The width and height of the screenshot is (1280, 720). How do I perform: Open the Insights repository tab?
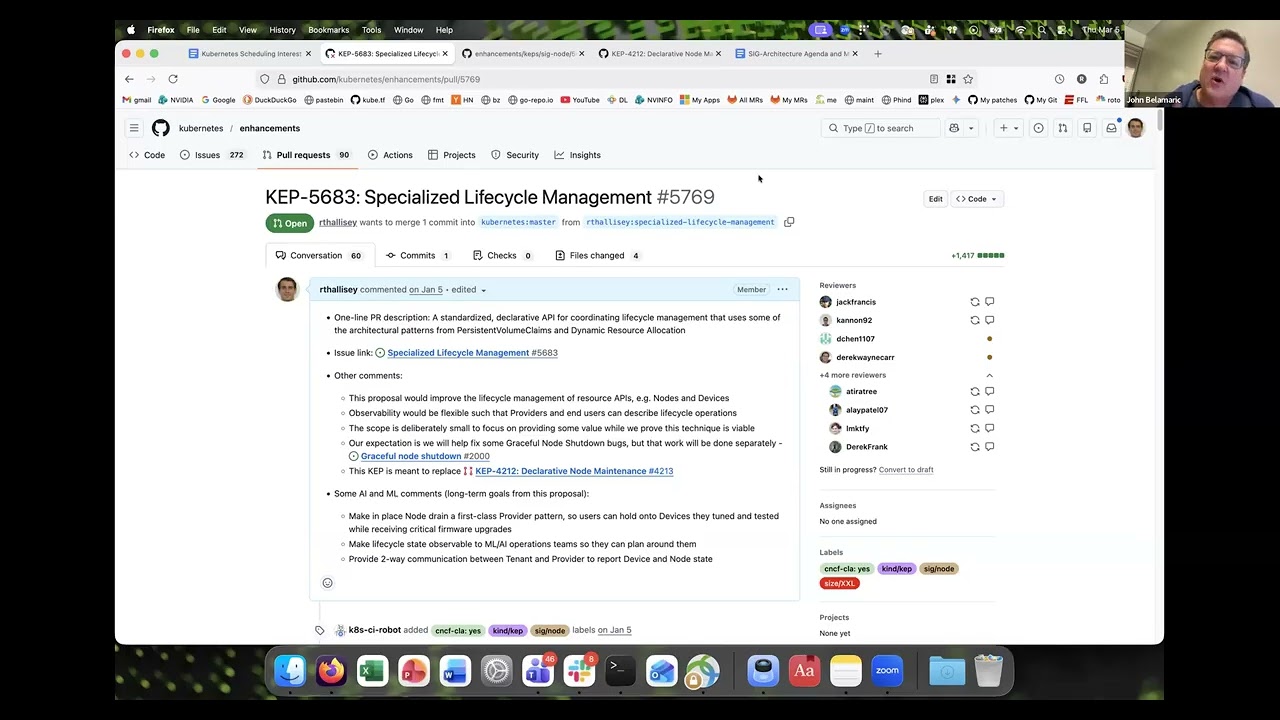point(577,155)
